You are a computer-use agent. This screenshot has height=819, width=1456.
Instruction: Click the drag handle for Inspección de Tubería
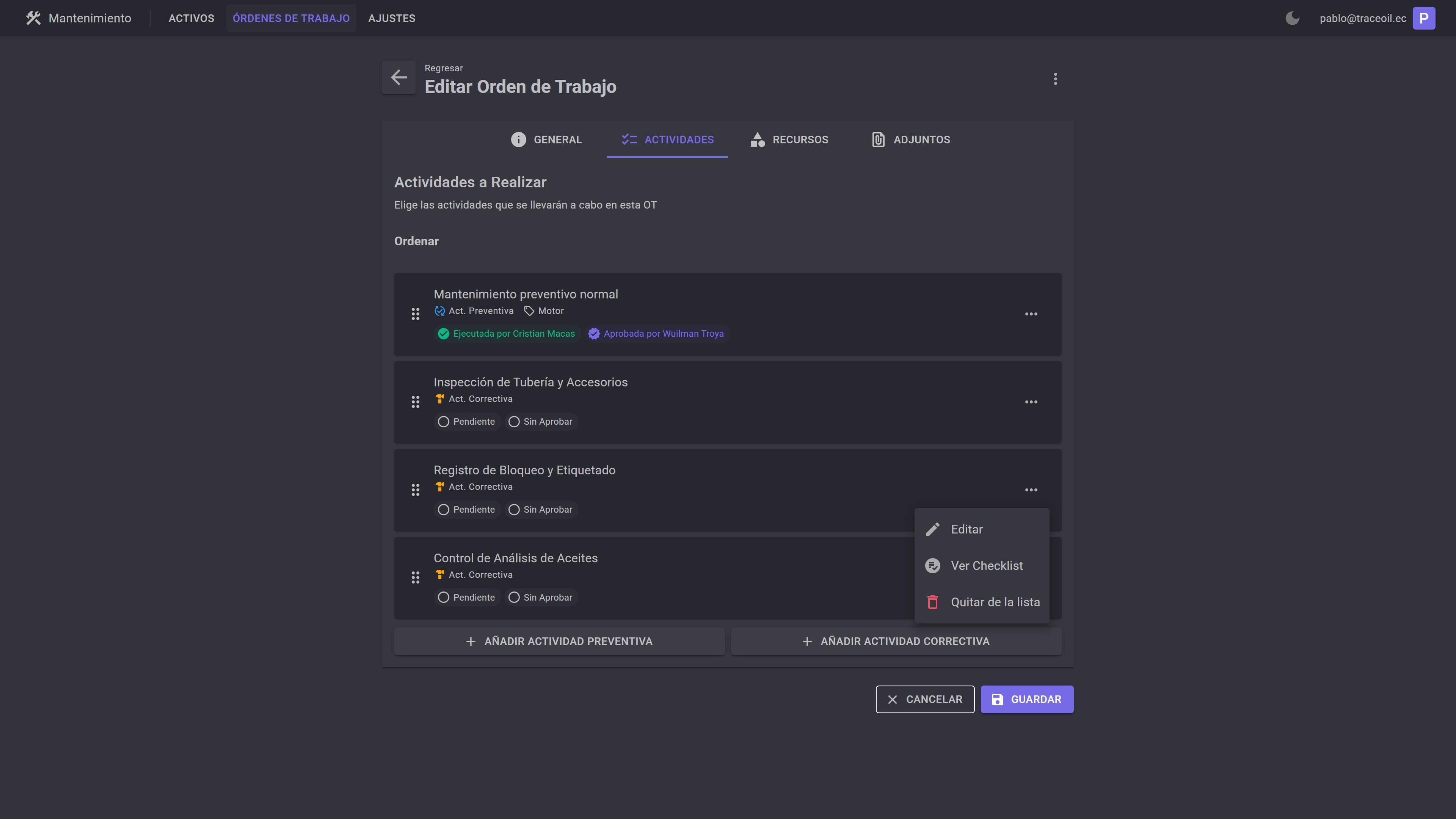click(x=416, y=402)
